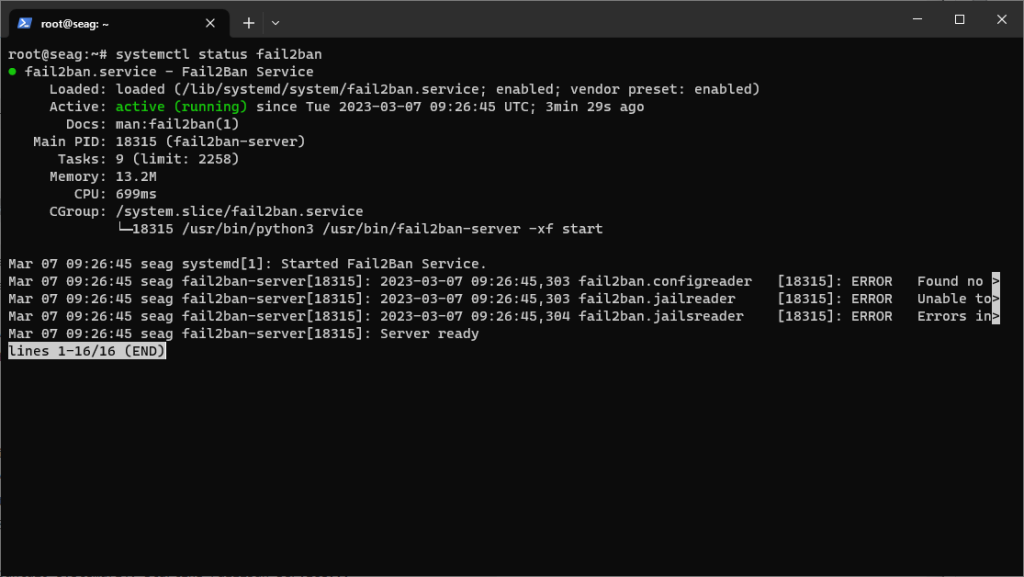Close the root@seag tab
Viewport: 1024px width, 577px height.
point(210,23)
